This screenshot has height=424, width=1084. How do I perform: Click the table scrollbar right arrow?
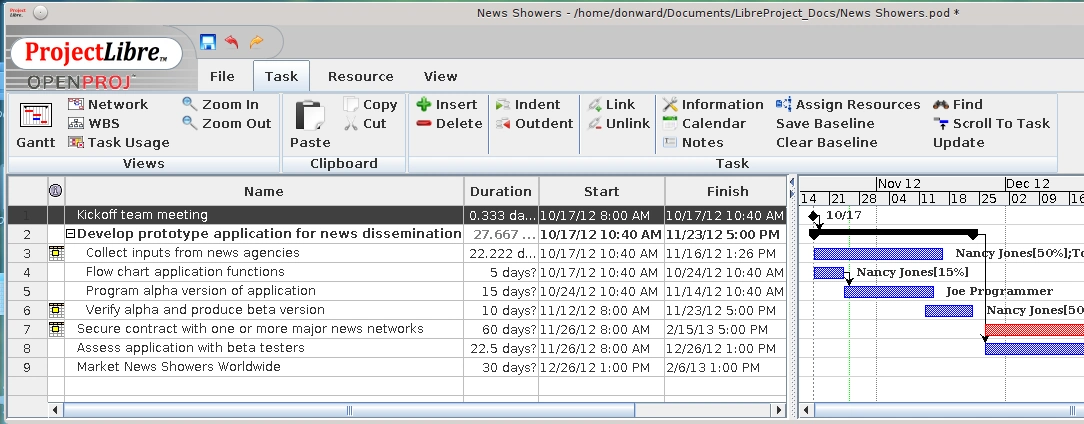780,410
